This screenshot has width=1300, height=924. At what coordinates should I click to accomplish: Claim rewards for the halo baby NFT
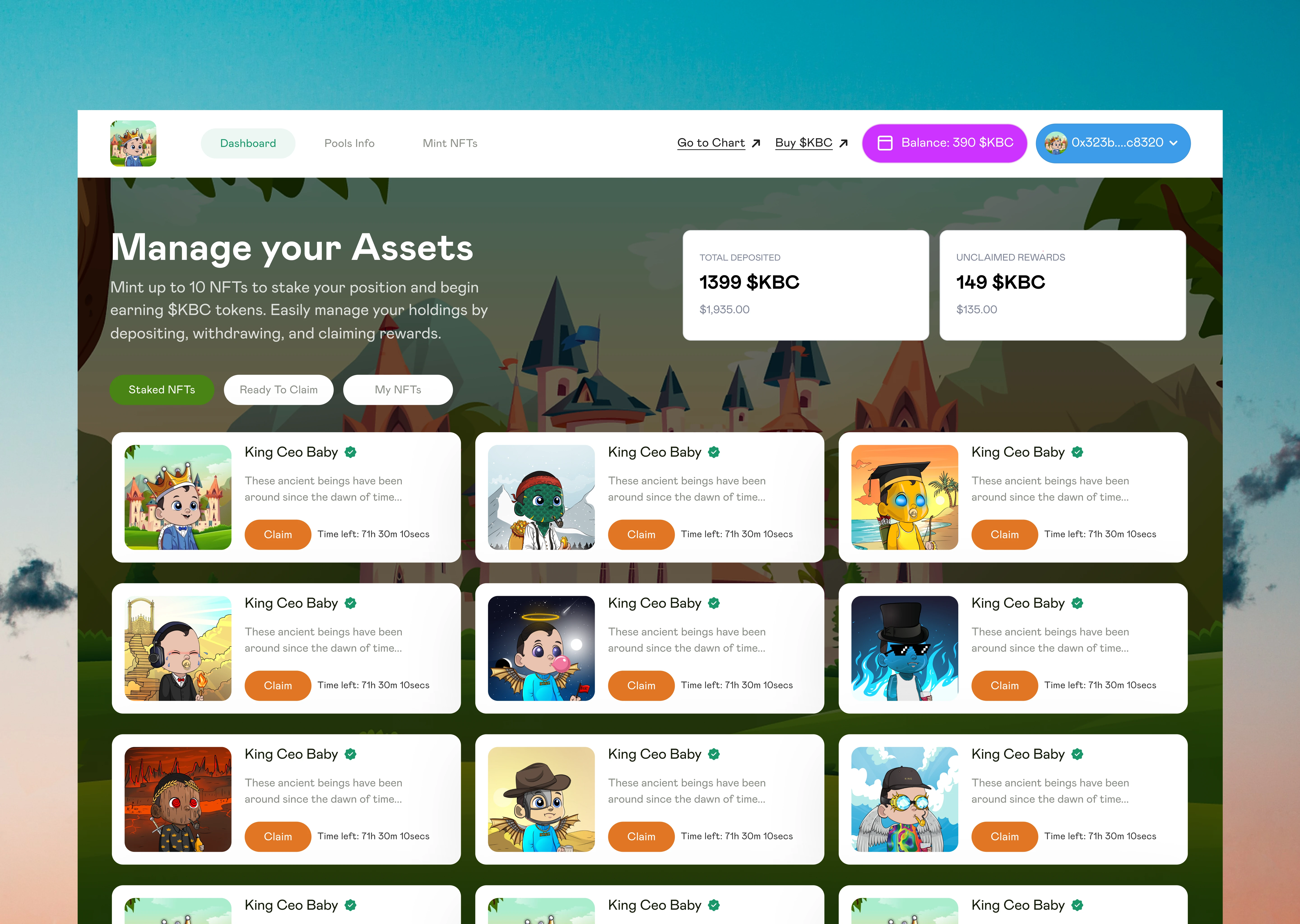tap(641, 686)
